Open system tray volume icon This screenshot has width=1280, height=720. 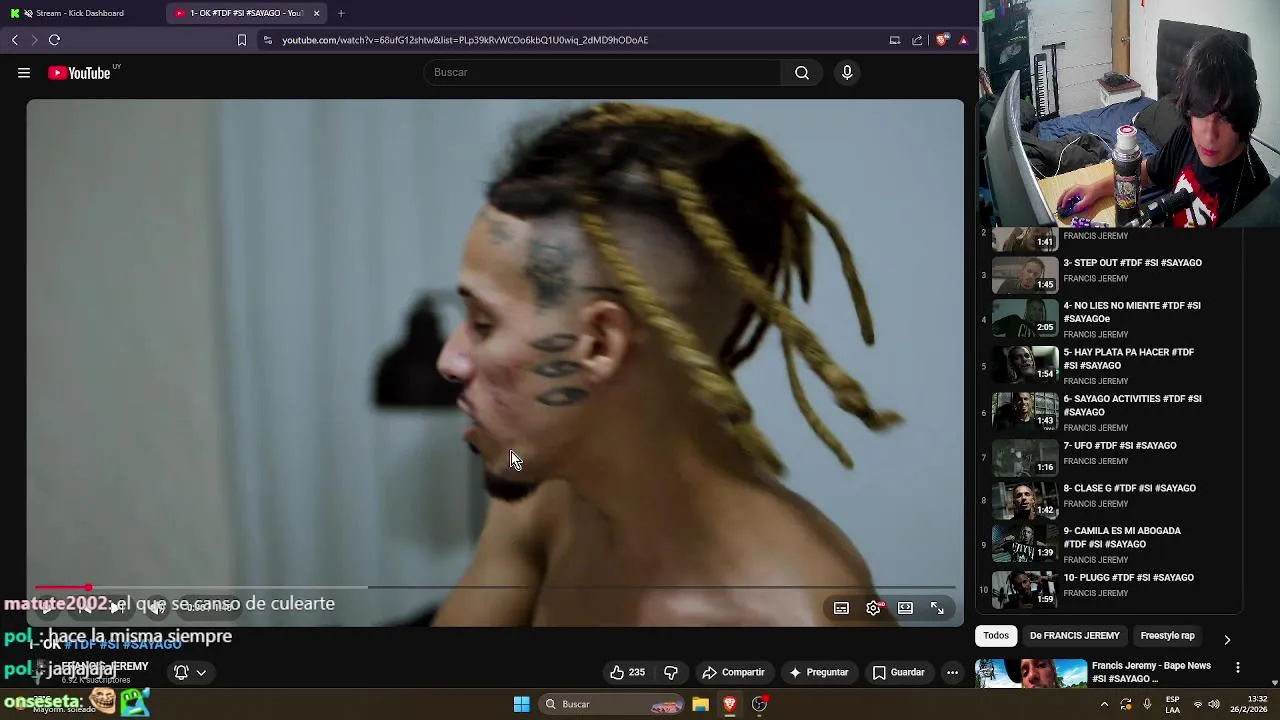pyautogui.click(x=1213, y=704)
